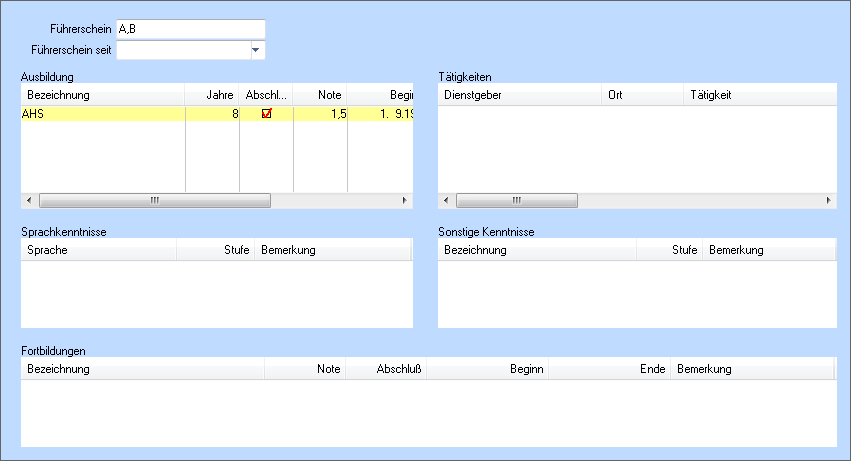Click the Sprache column header
The image size is (851, 461).
coord(99,250)
